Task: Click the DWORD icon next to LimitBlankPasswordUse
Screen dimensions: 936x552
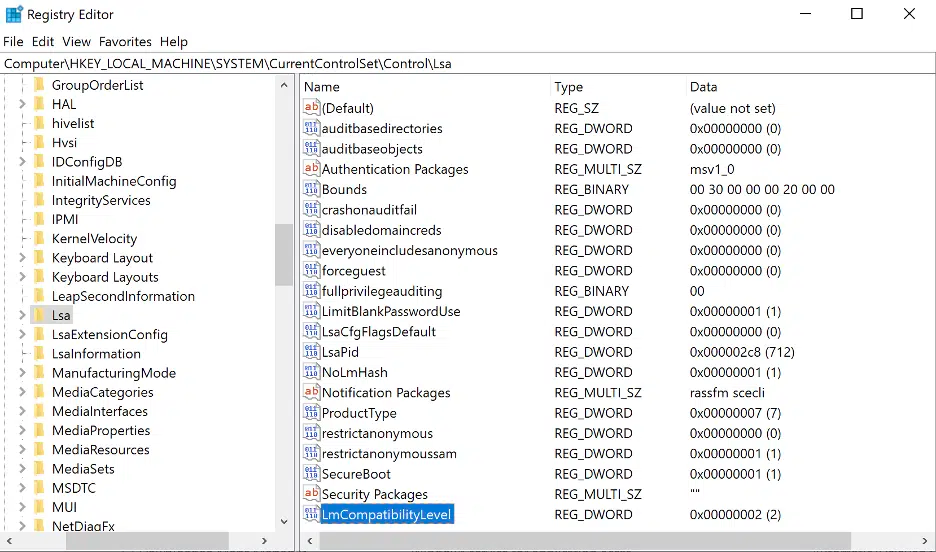Action: tap(311, 310)
